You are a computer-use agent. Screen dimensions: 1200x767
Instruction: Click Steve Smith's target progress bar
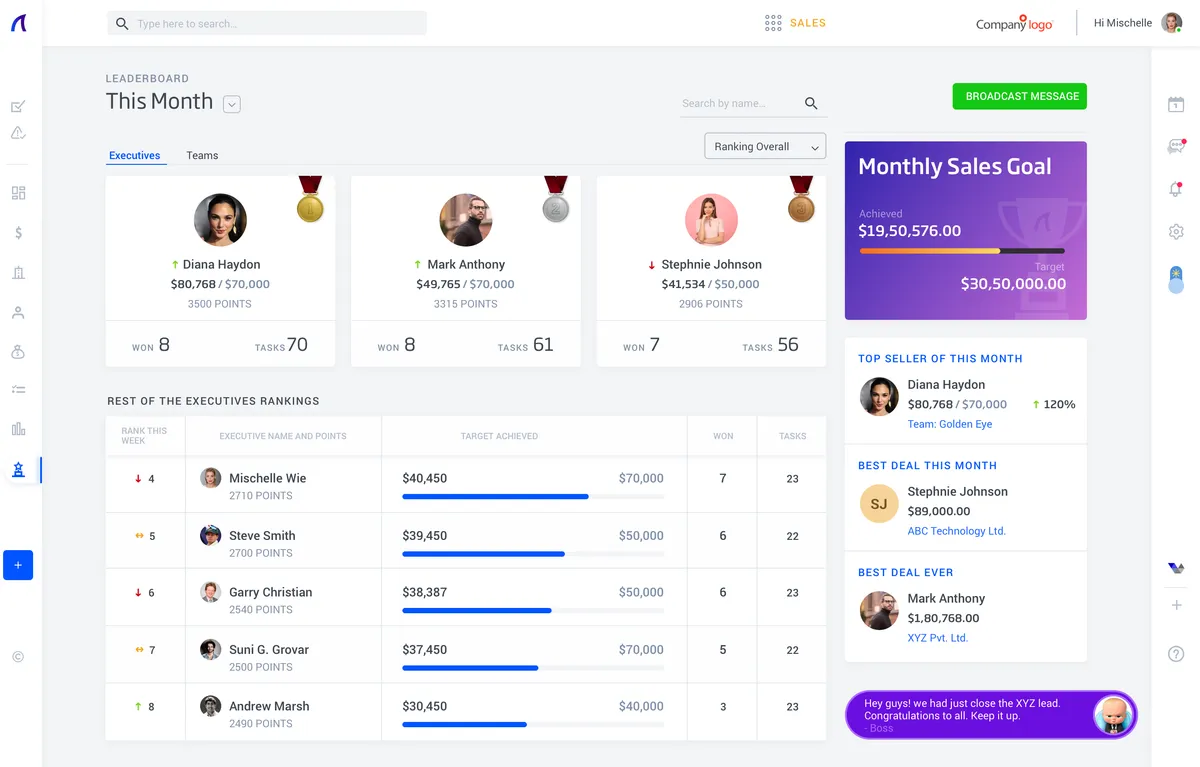click(x=533, y=554)
